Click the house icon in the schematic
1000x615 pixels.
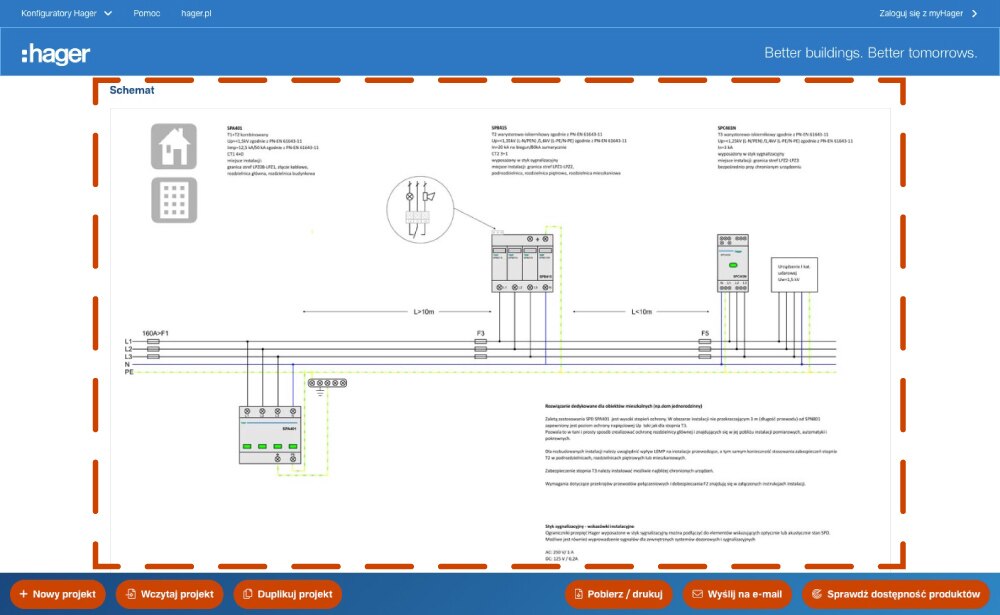click(174, 146)
